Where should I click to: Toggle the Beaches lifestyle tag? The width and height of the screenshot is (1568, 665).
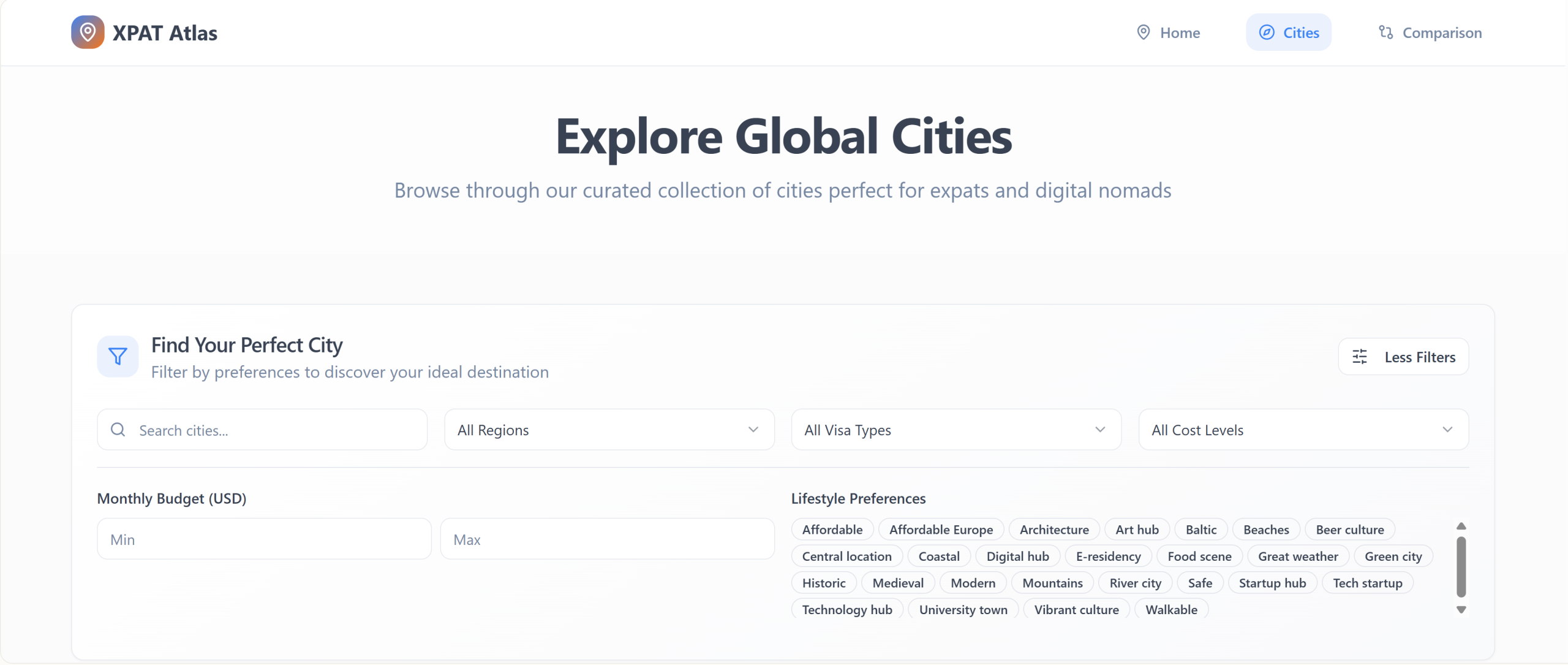coord(1265,530)
